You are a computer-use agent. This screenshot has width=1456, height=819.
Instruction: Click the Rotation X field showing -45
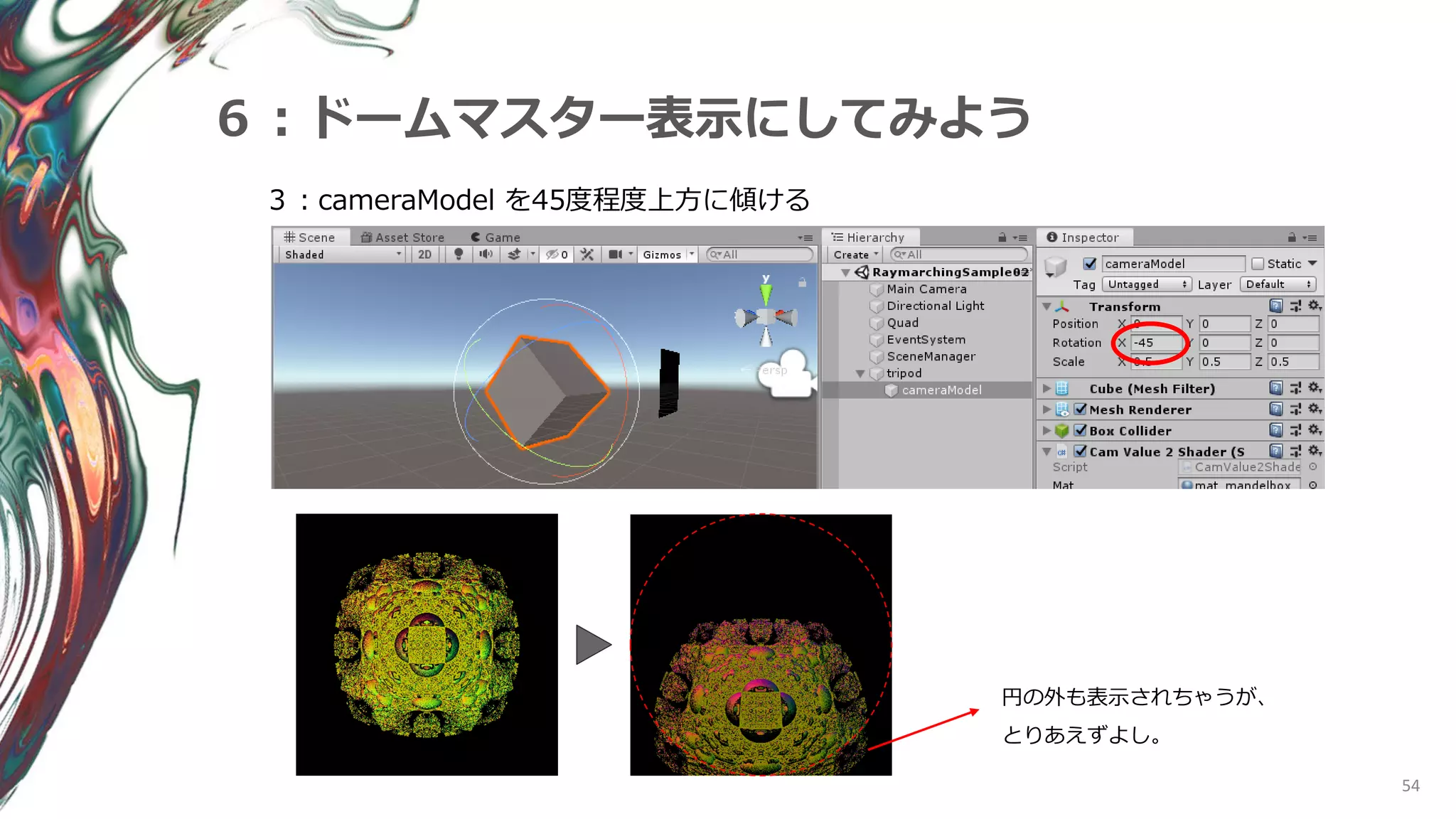pyautogui.click(x=1155, y=343)
